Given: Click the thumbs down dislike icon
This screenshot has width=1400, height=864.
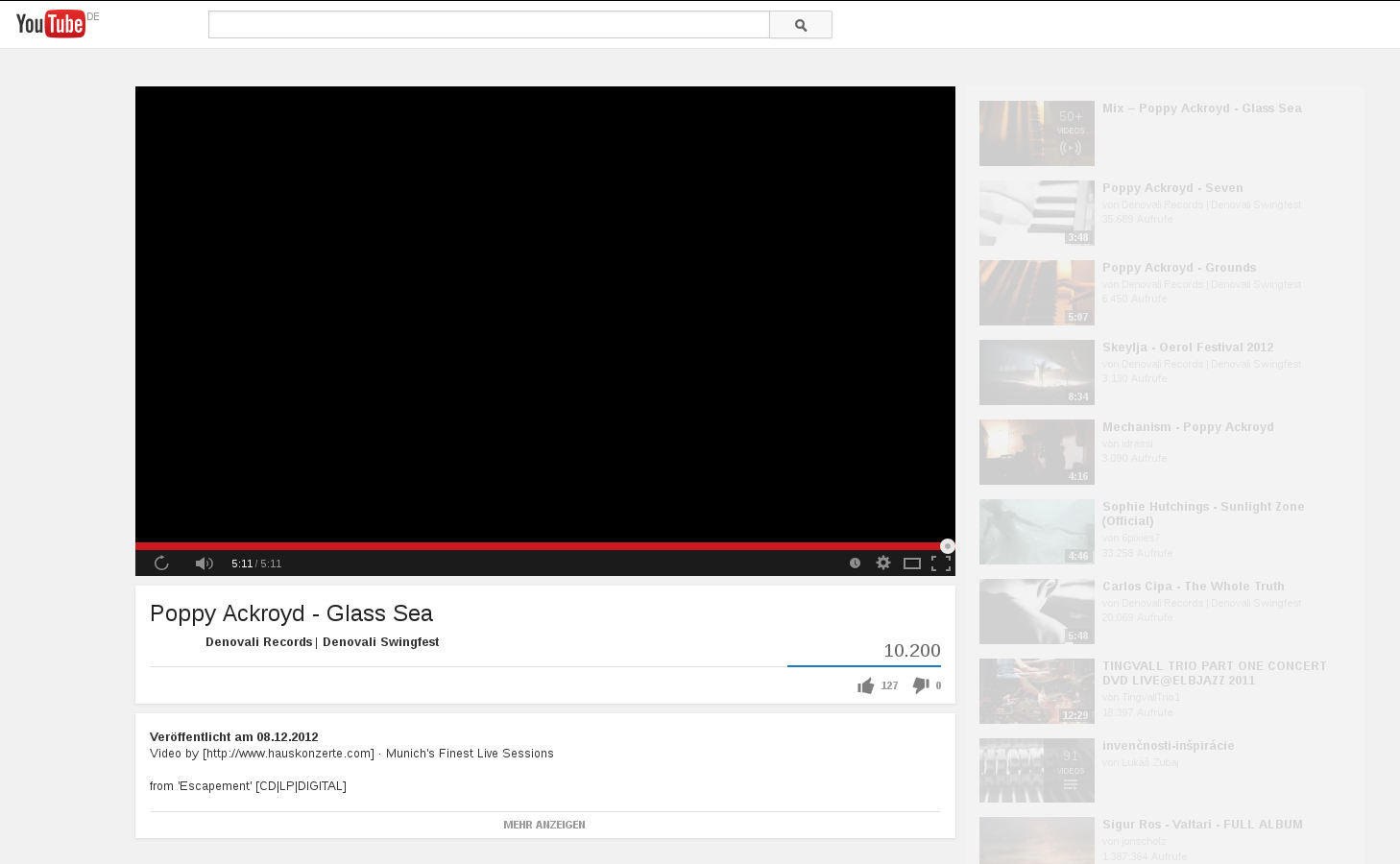Looking at the screenshot, I should pyautogui.click(x=921, y=685).
